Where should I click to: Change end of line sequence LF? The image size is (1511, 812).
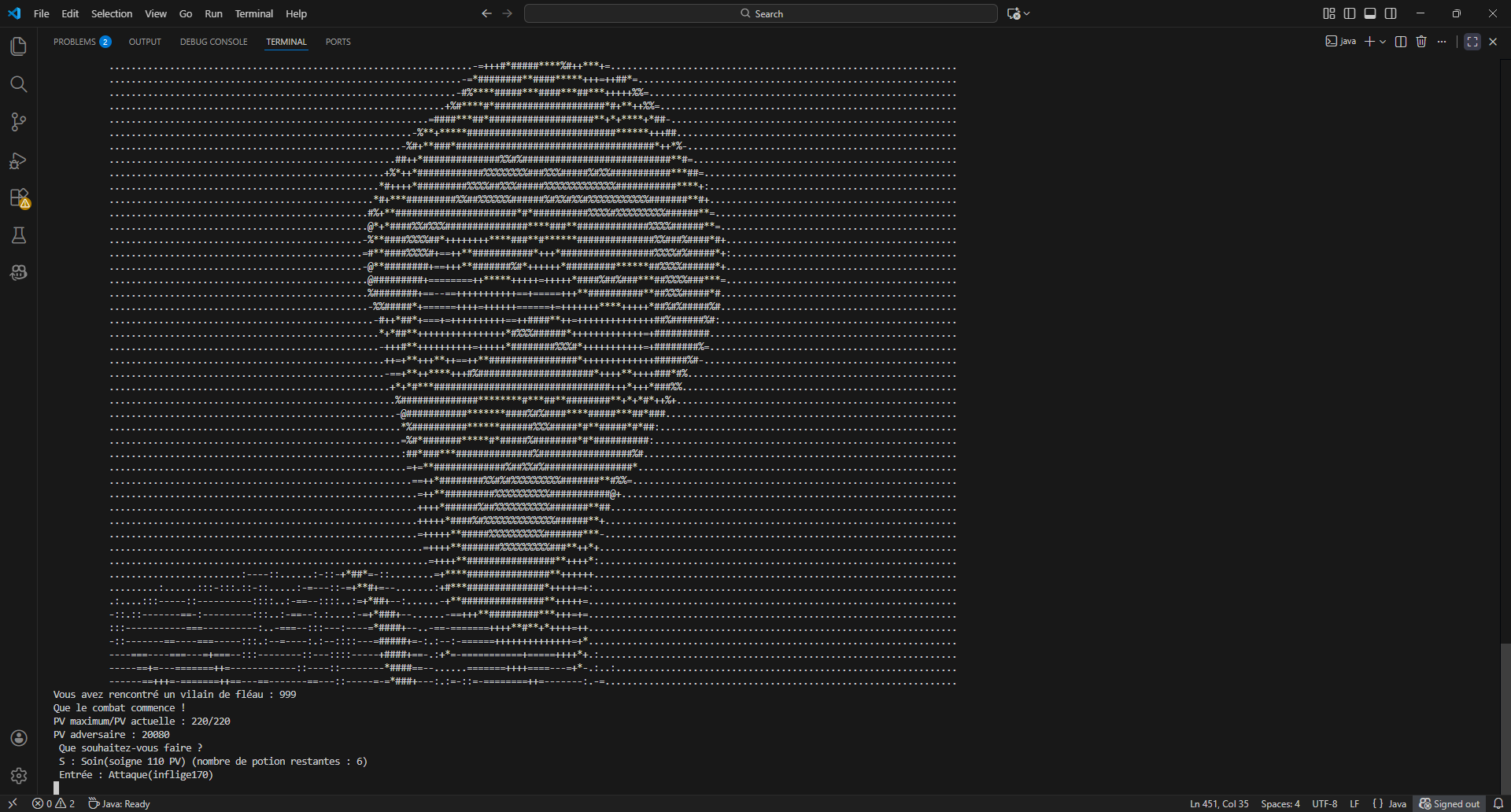point(1354,803)
